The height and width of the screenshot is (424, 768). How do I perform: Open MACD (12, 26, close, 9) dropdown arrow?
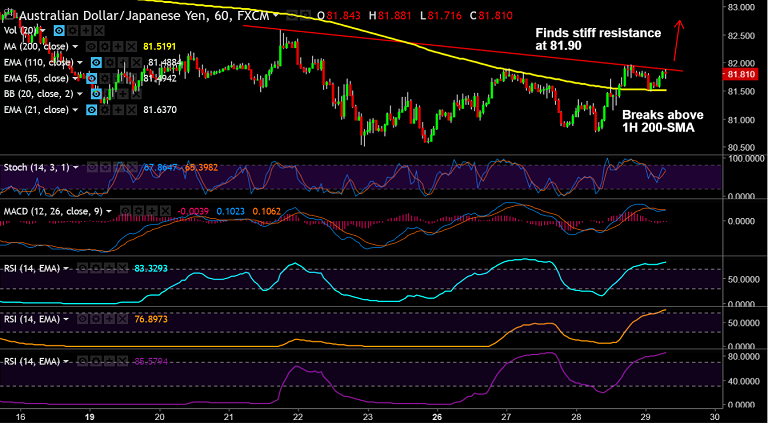[109, 211]
